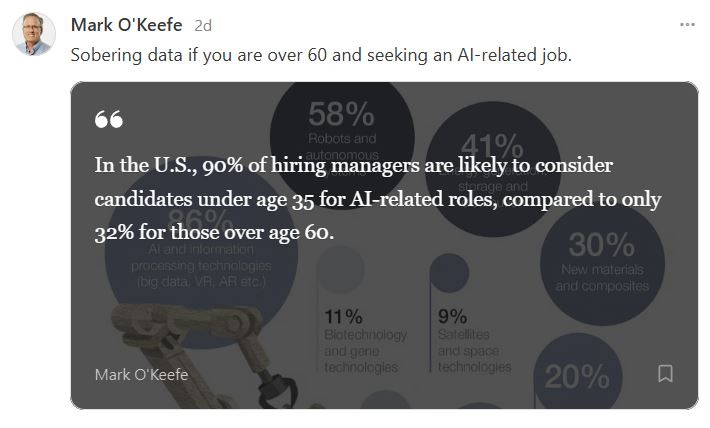Click Mark O'Keefe name inside quote card

141,375
